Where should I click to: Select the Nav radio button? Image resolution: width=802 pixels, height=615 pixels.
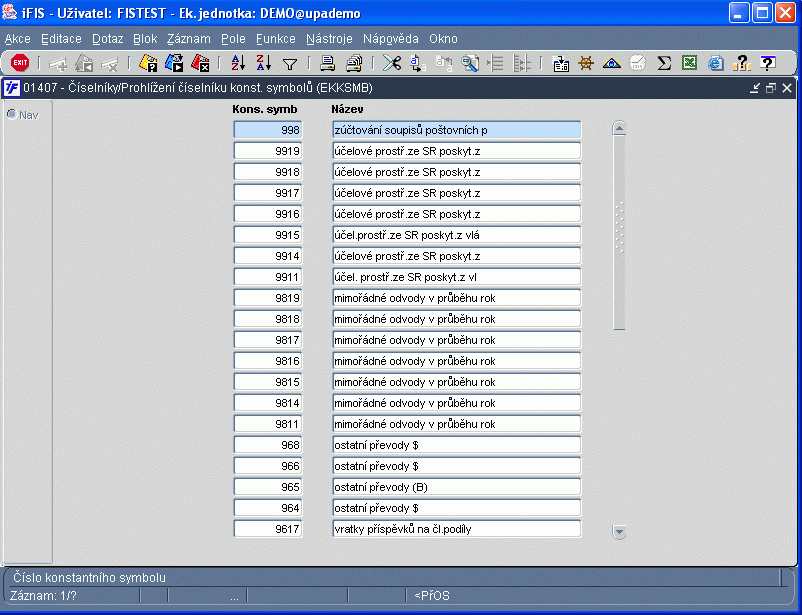12,115
